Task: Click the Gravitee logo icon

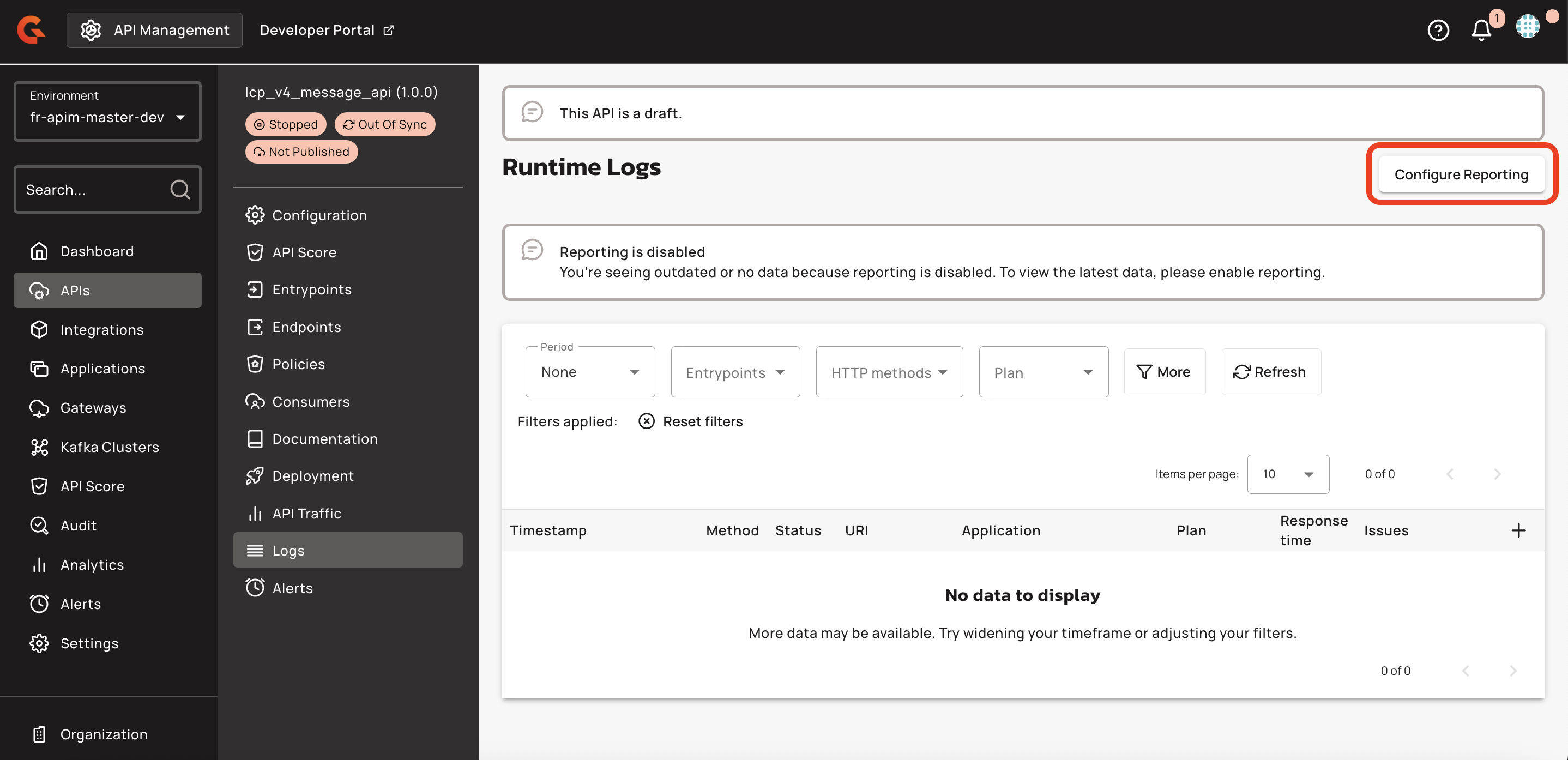Action: 31,30
